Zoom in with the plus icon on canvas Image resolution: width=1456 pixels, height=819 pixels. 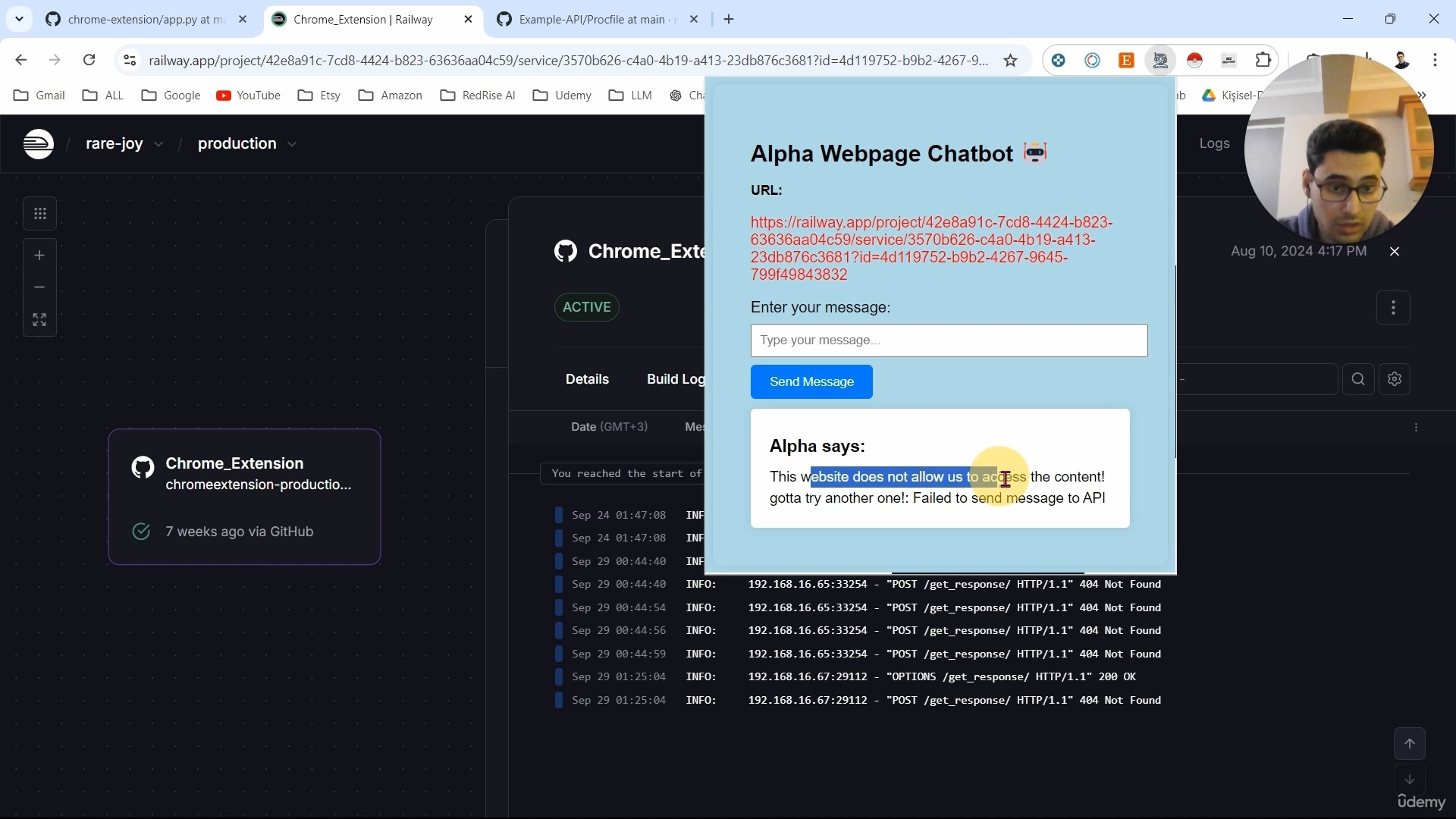[40, 256]
